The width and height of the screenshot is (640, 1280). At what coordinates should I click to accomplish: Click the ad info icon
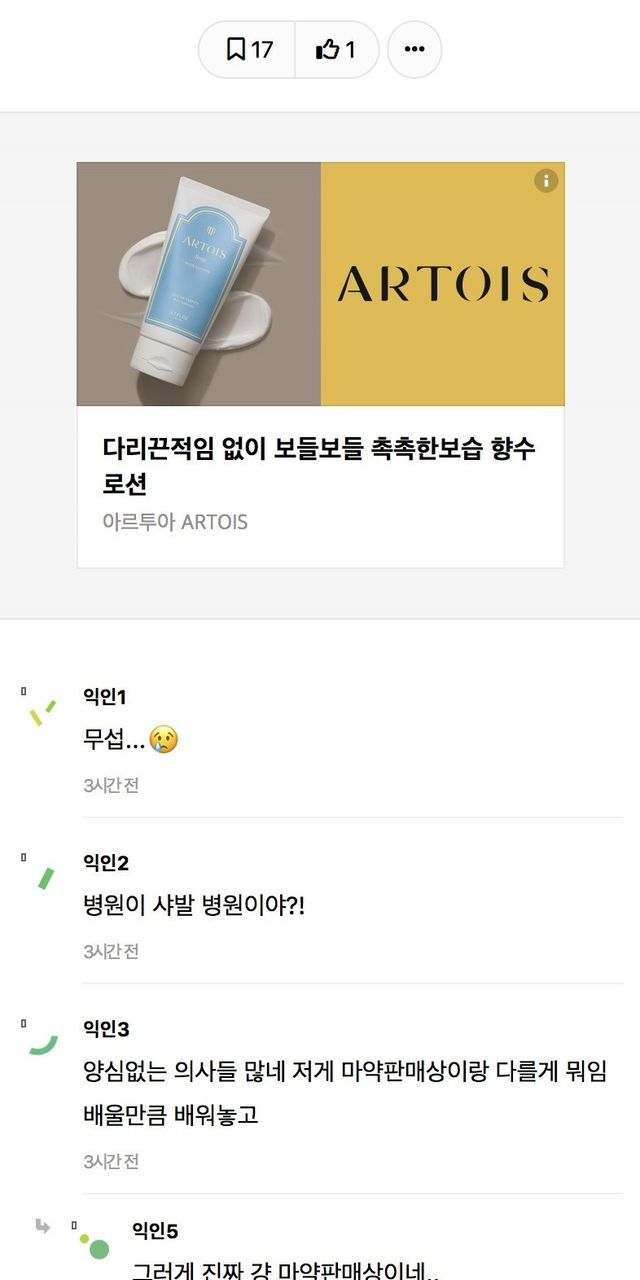546,181
